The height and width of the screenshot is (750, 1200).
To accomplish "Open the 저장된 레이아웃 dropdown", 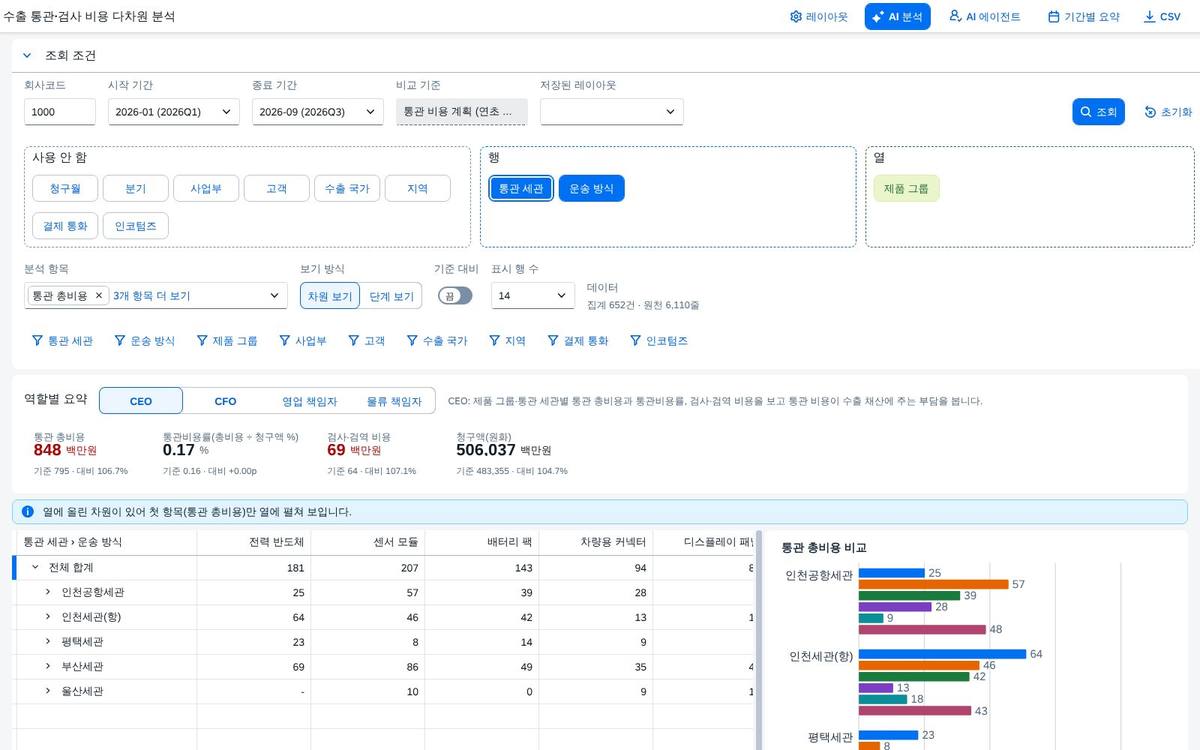I will coord(612,112).
